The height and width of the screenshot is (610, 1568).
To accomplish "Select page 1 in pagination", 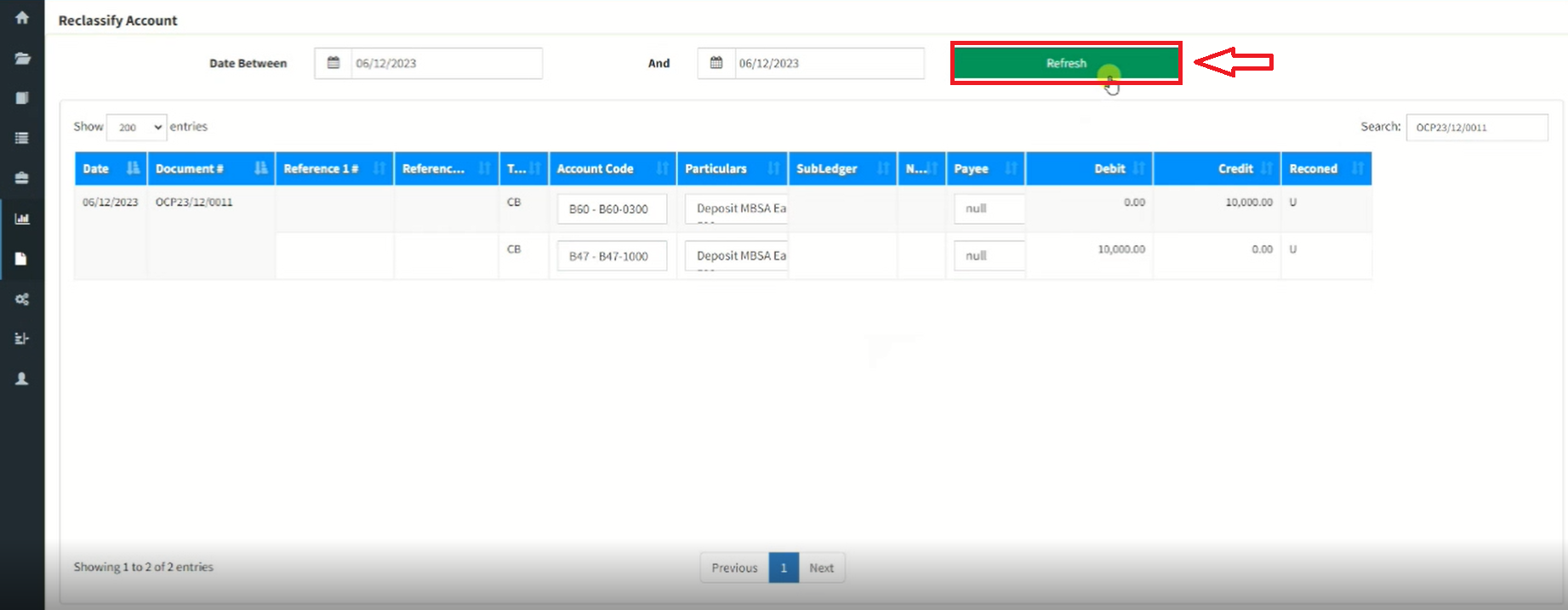I will (784, 567).
